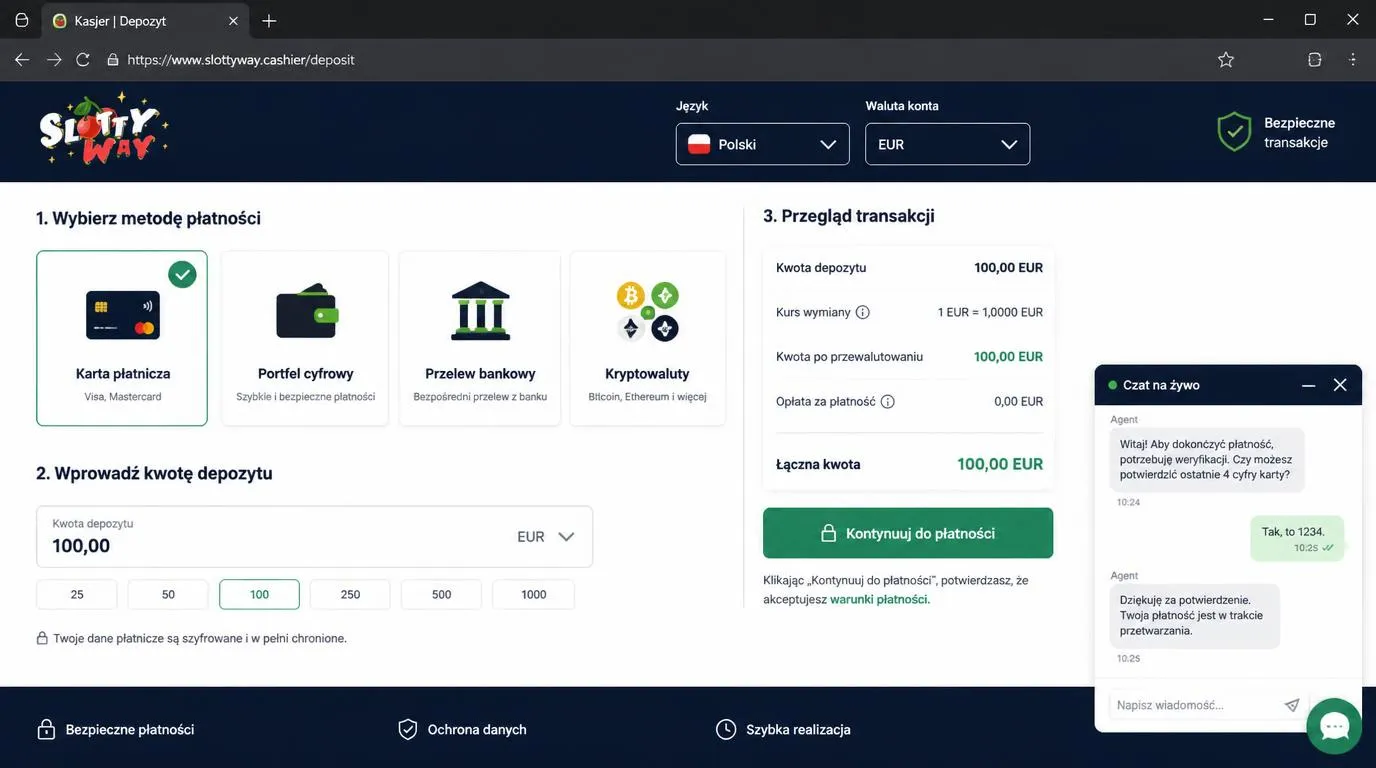Pick the 250 preset amount
The image size is (1376, 768).
pos(350,594)
